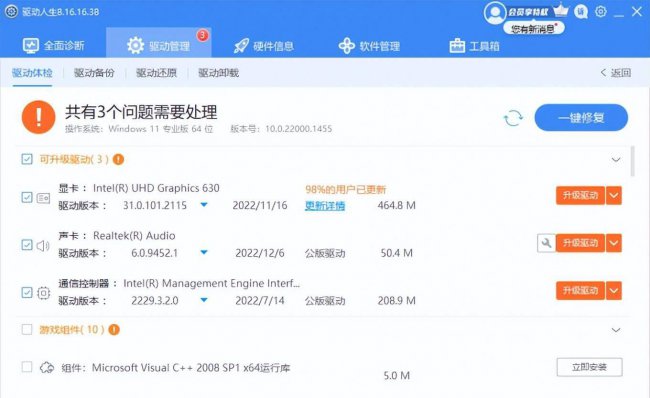Click the size value 464.8 M
This screenshot has width=650, height=398.
pos(396,205)
